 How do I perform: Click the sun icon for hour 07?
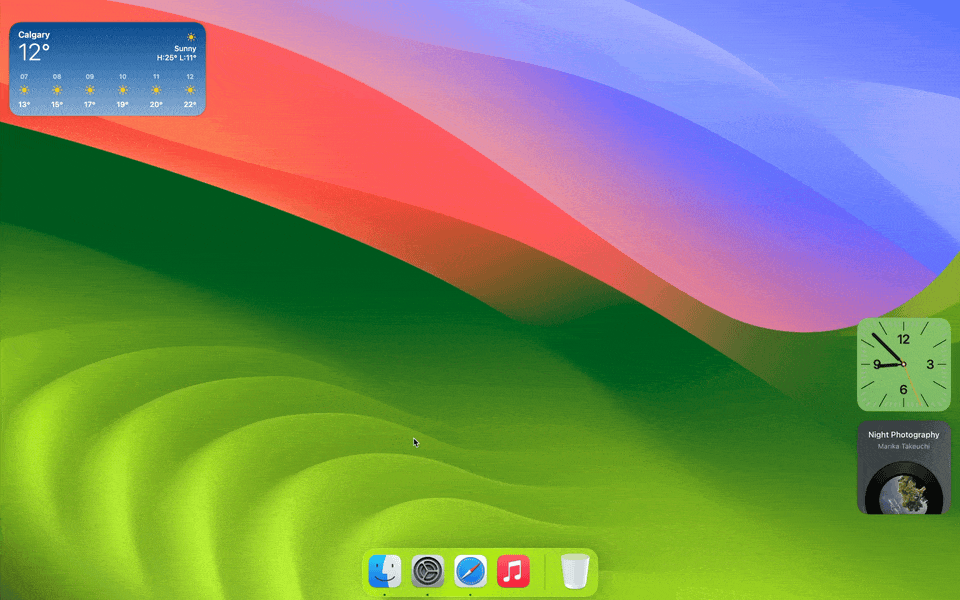tap(24, 90)
